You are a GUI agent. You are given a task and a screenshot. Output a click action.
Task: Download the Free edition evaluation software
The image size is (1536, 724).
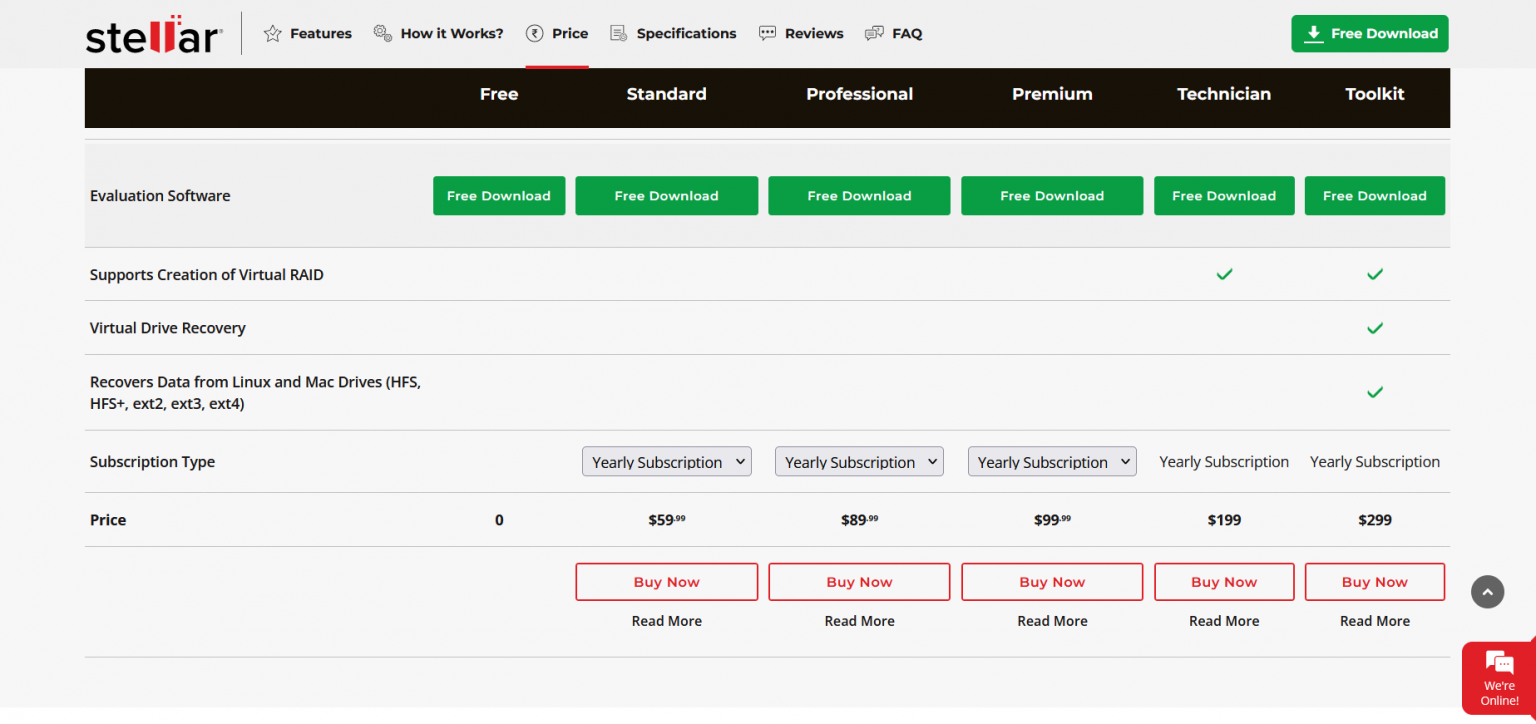(498, 196)
